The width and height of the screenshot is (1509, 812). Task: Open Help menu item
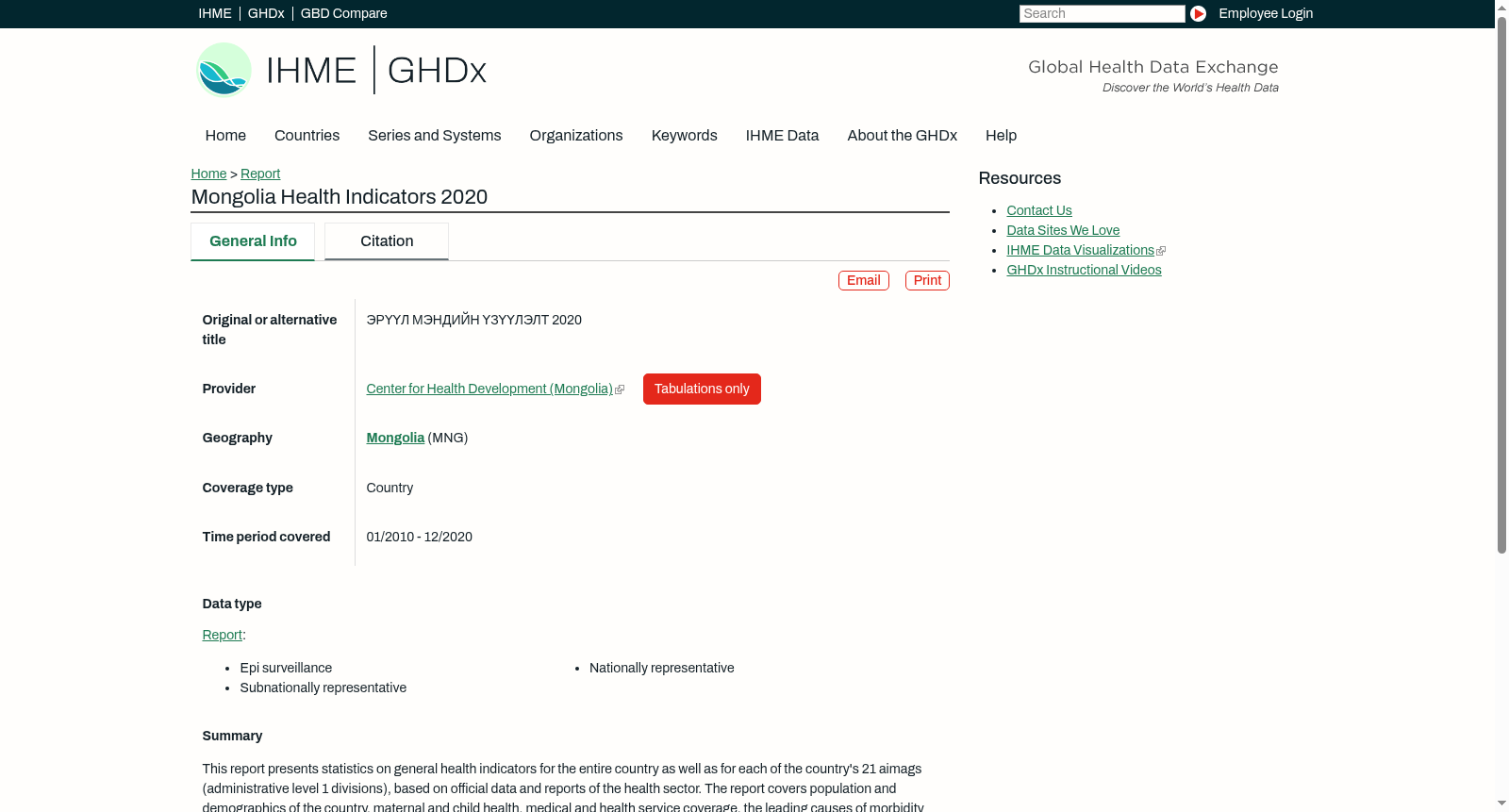click(1001, 136)
